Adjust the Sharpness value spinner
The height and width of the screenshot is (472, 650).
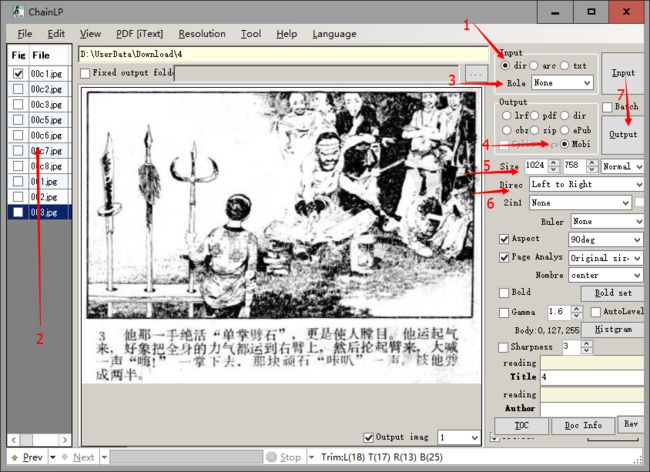coord(586,347)
